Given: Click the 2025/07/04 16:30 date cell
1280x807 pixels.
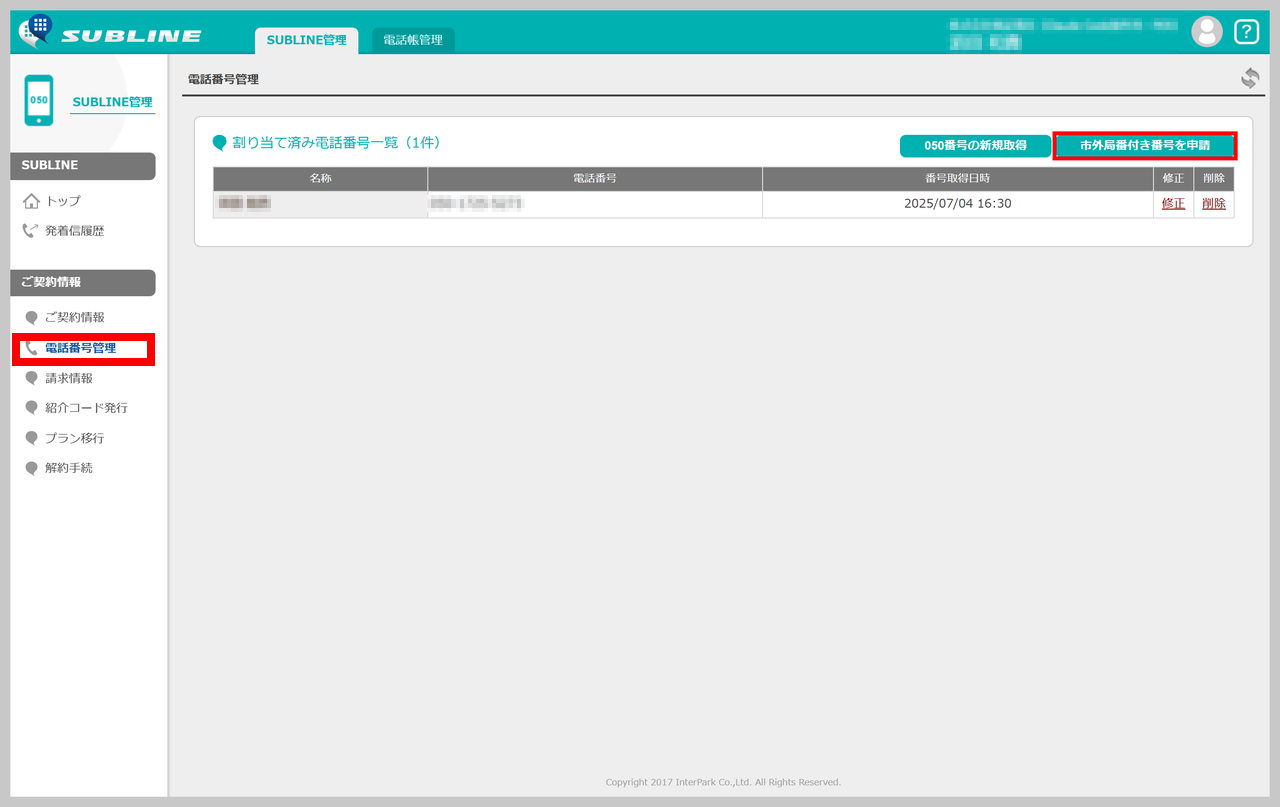Looking at the screenshot, I should (957, 204).
